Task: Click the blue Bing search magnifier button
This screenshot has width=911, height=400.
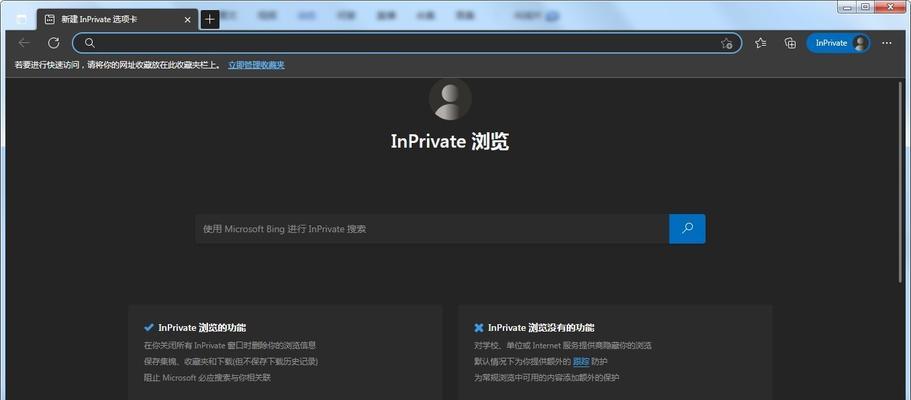Action: pos(687,229)
